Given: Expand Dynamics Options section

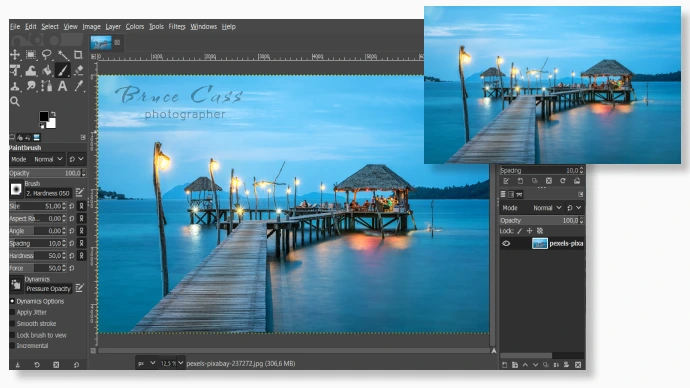Looking at the screenshot, I should point(12,301).
